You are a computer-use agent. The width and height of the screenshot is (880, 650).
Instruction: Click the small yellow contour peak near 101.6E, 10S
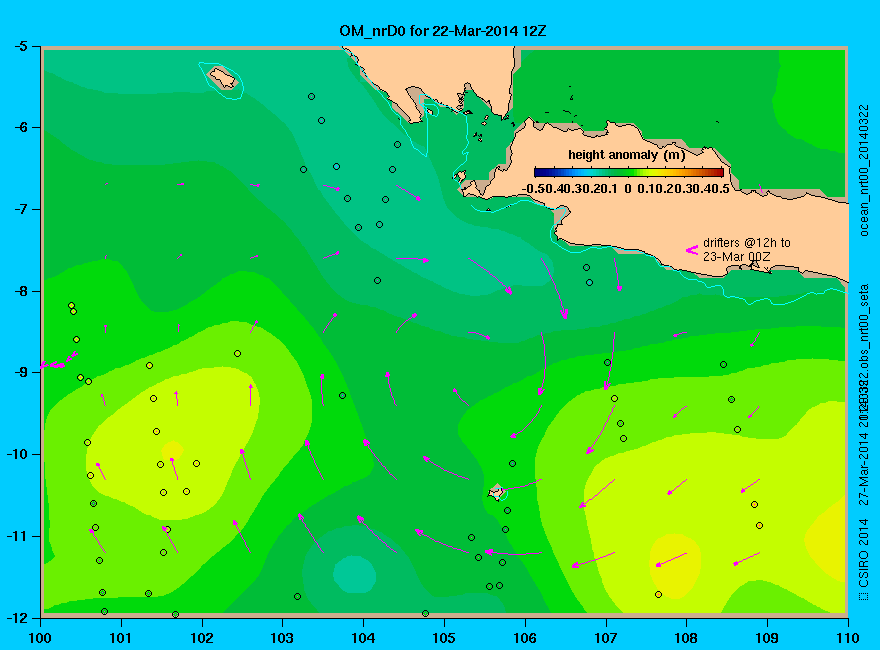click(x=172, y=450)
